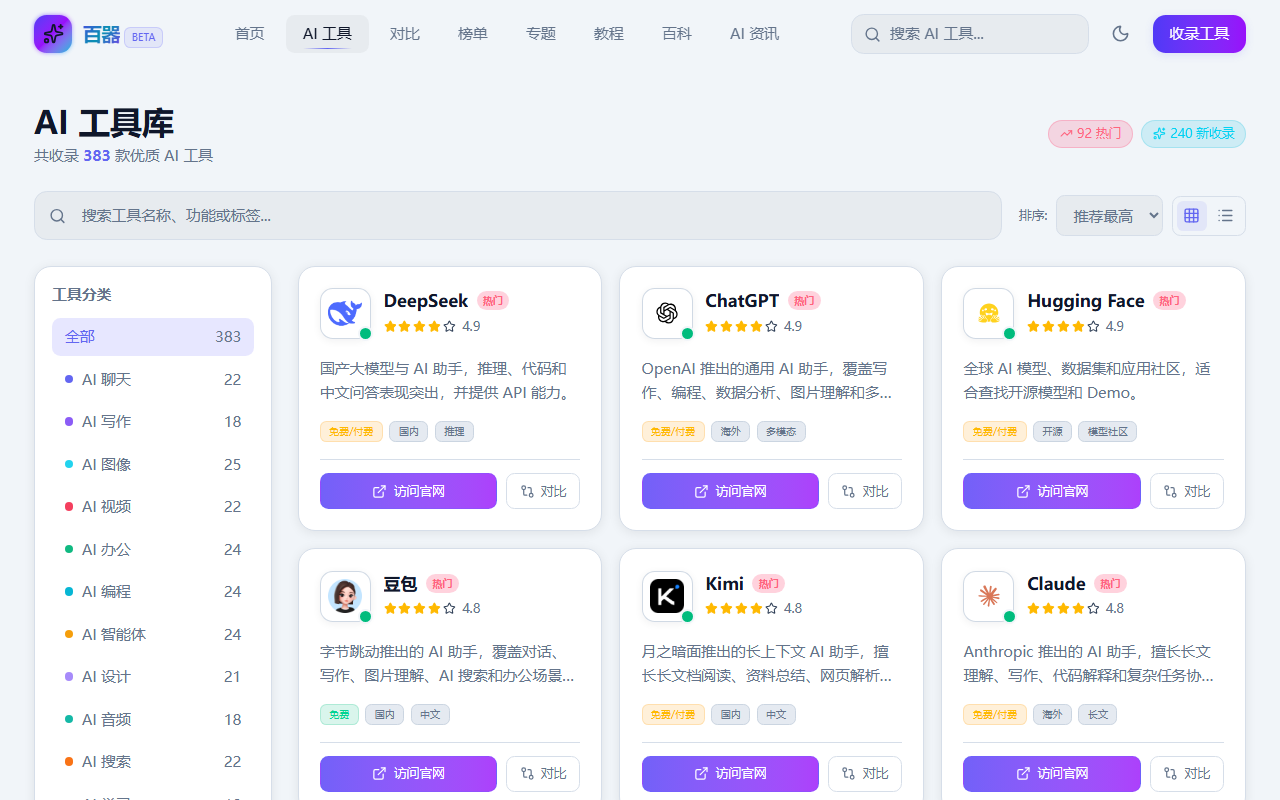
Task: Click the 92 热门 badge
Action: 1090,134
